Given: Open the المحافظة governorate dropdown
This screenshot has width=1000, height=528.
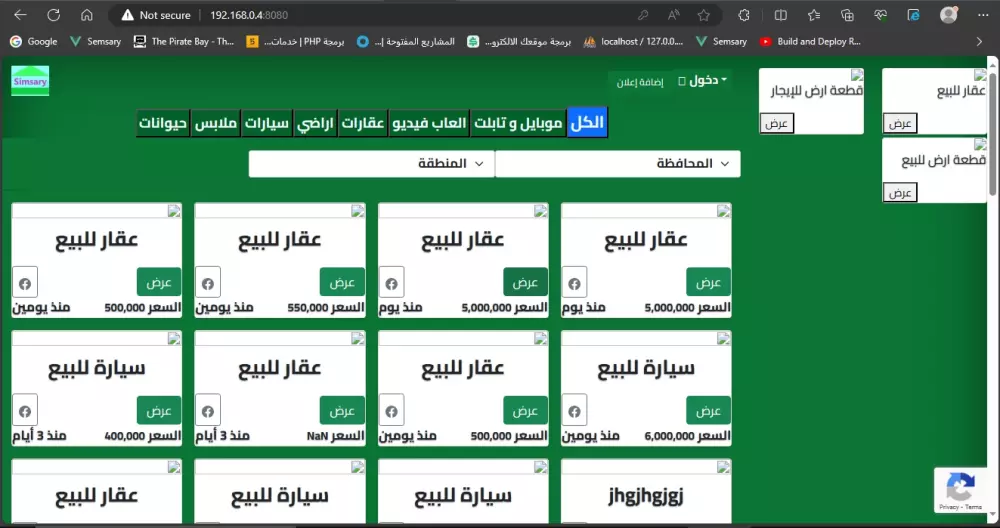Looking at the screenshot, I should [x=617, y=164].
